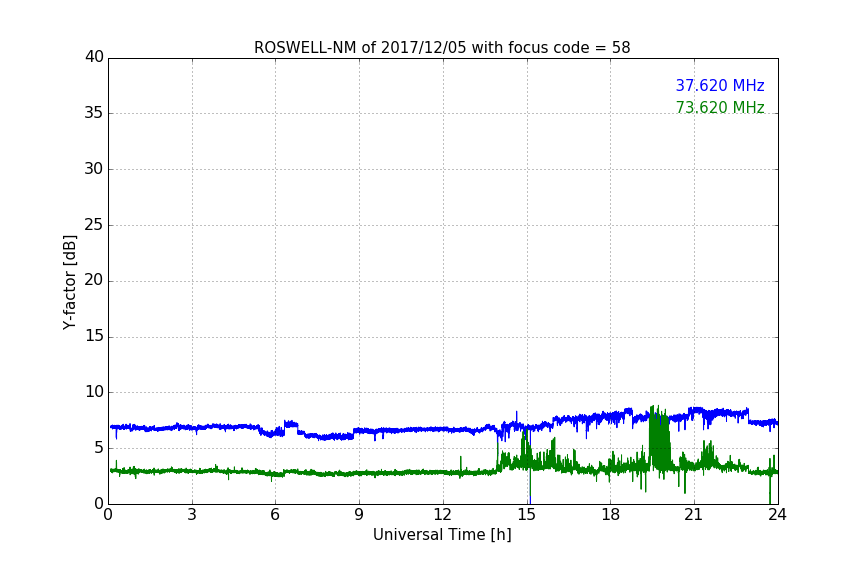Viewport: 864px width, 576px height.
Task: Click the y-axis tick label '15'
Action: pyautogui.click(x=94, y=336)
